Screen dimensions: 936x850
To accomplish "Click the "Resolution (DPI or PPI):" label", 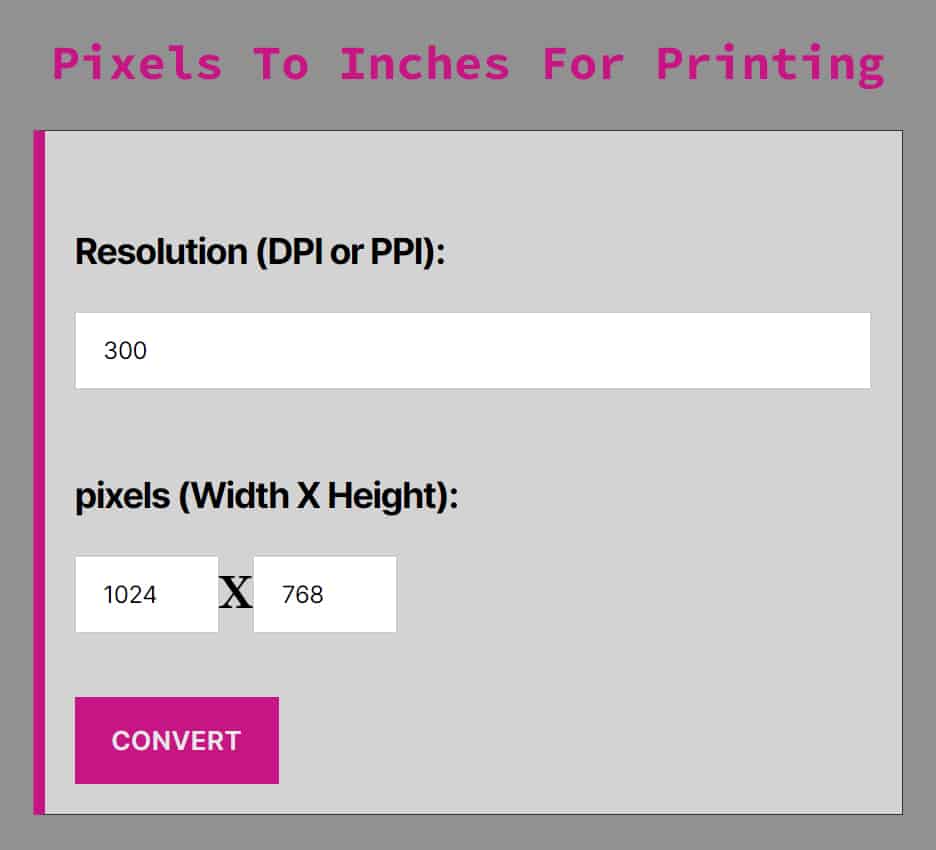I will (x=259, y=252).
